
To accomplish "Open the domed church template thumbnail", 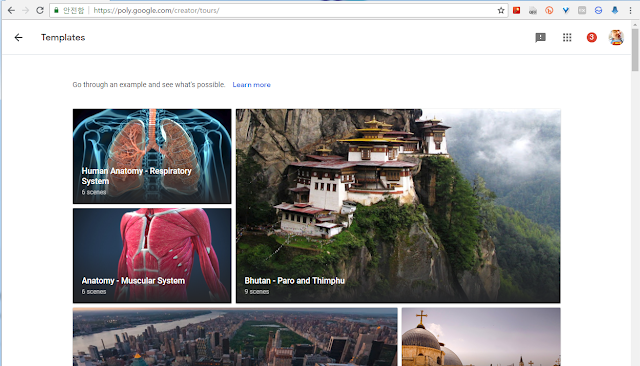I will (481, 337).
